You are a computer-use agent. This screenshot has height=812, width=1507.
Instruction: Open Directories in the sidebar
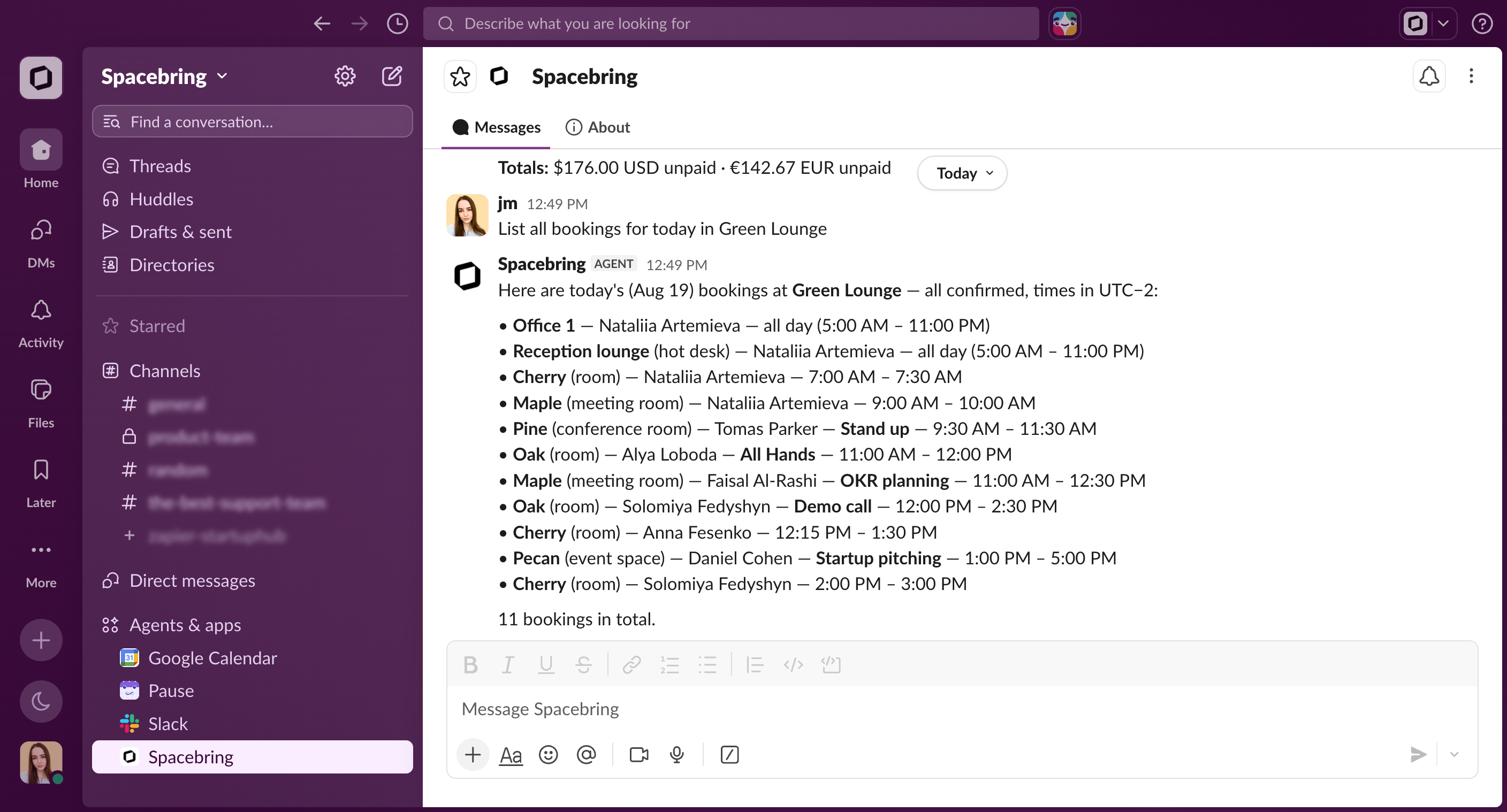pos(252,265)
